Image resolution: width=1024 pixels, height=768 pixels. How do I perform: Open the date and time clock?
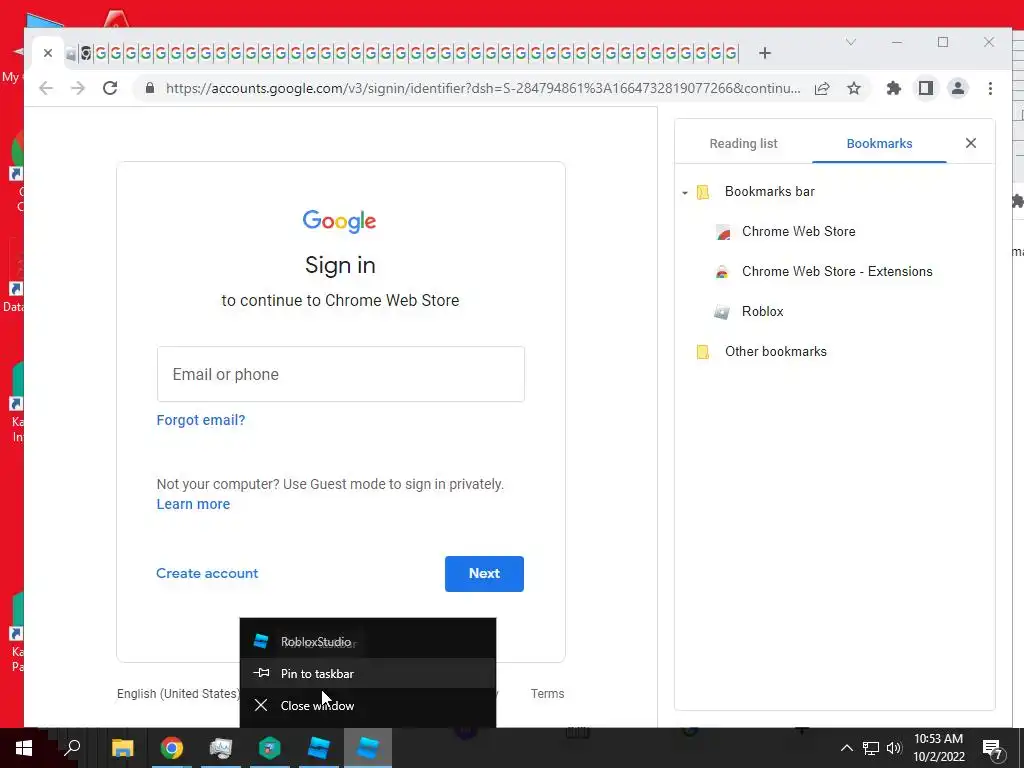(x=938, y=748)
